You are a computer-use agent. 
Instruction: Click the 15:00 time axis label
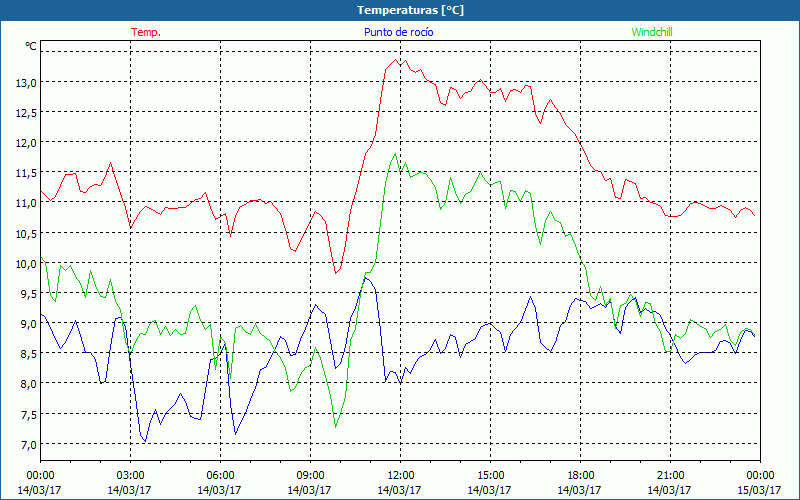click(x=490, y=476)
